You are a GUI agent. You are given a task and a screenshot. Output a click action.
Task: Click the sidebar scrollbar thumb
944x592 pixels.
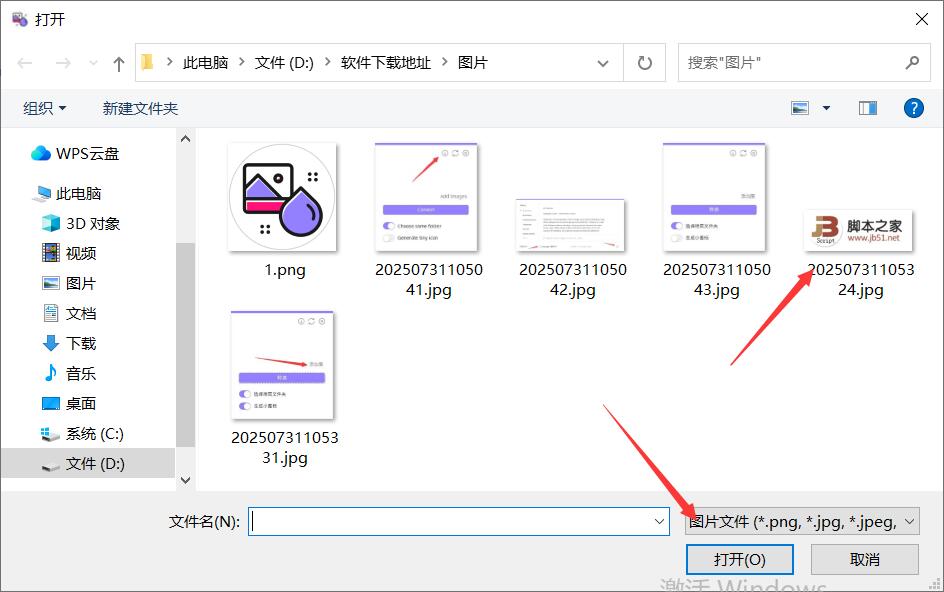[x=185, y=310]
